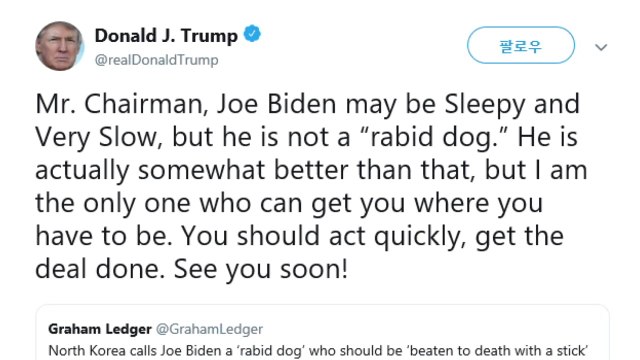This screenshot has height=360, width=640.
Task: Click 'somewhat better than that' phrase
Action: 307,170
